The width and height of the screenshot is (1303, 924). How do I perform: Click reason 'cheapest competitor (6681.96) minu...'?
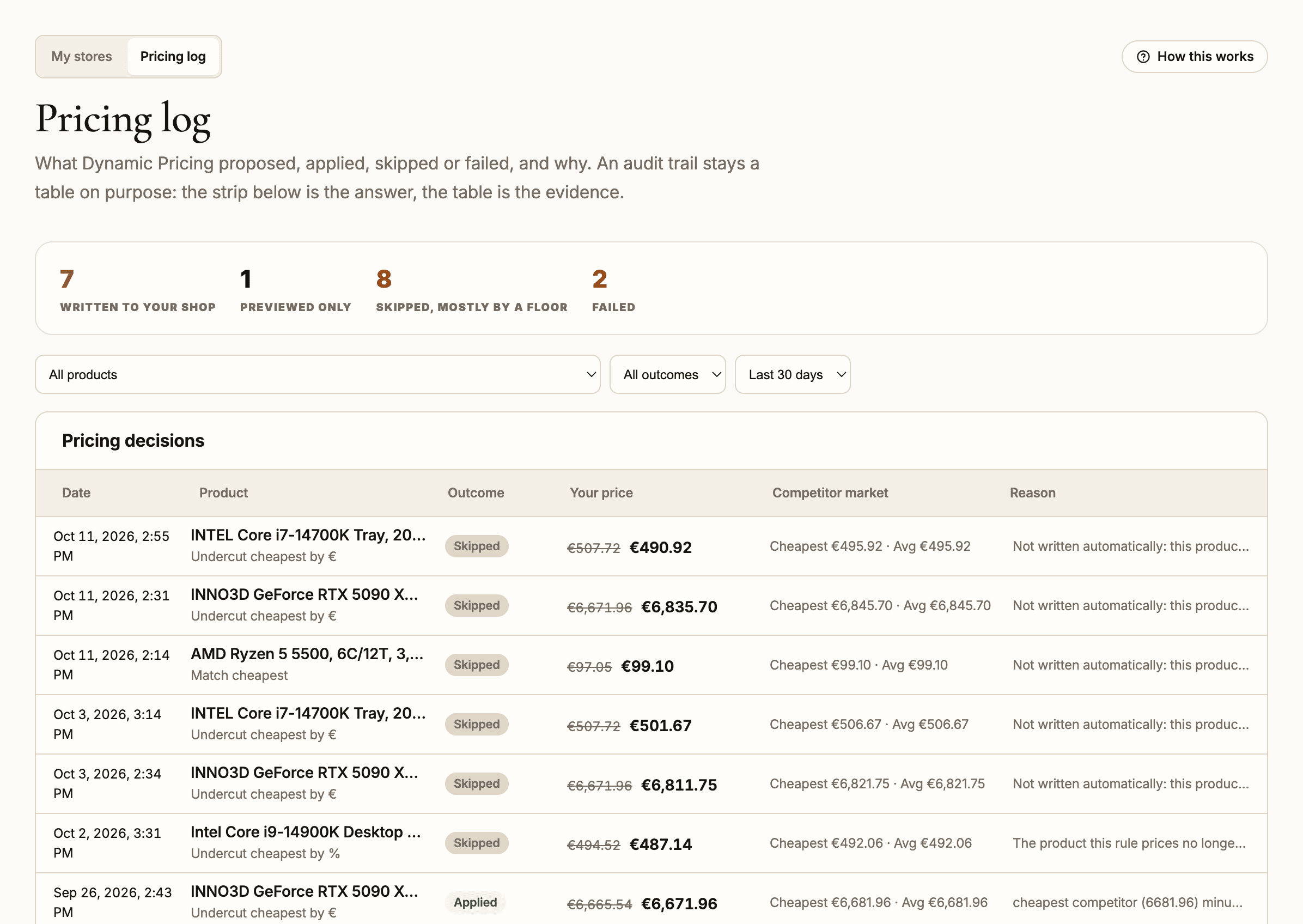1127,902
